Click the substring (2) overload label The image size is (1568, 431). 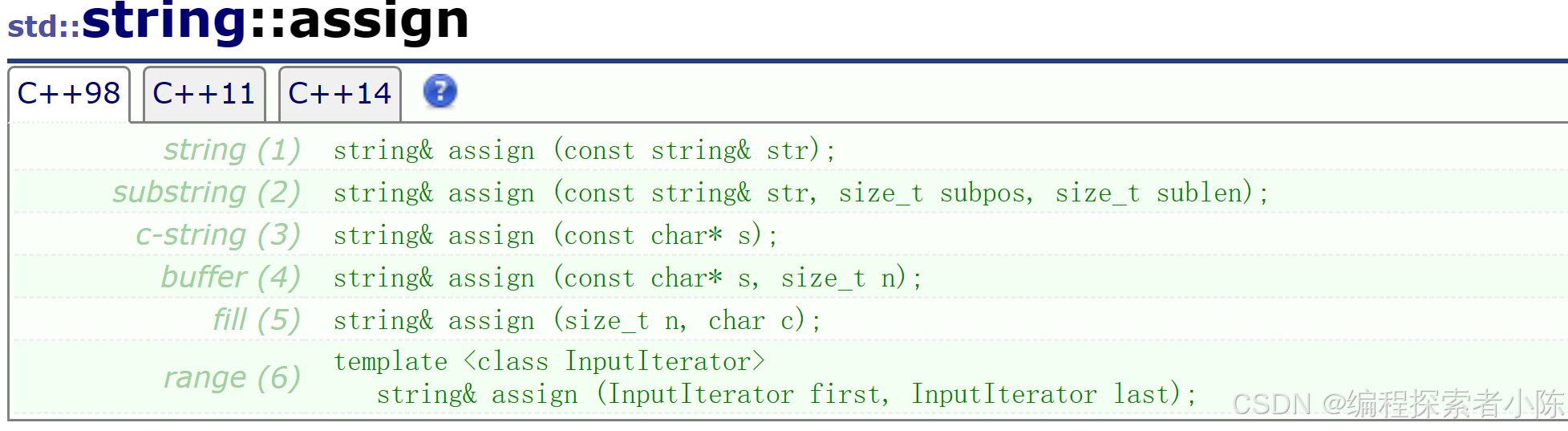206,193
